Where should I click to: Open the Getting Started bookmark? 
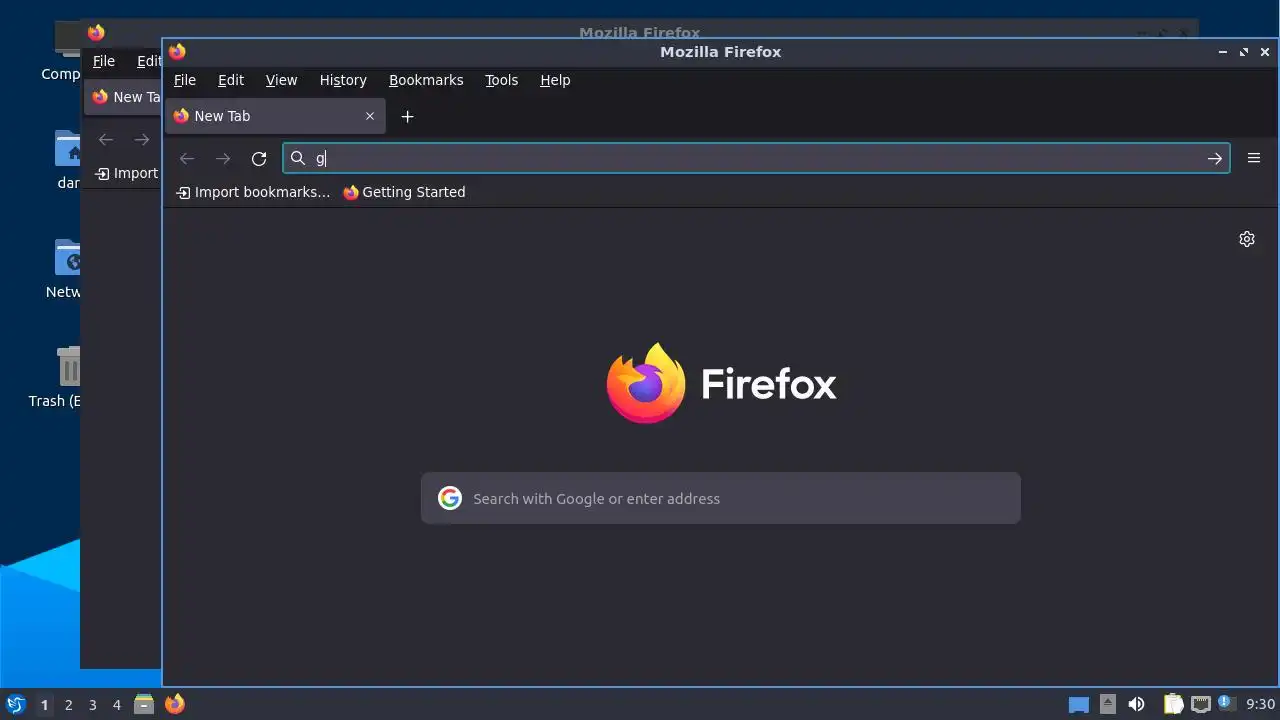[404, 192]
